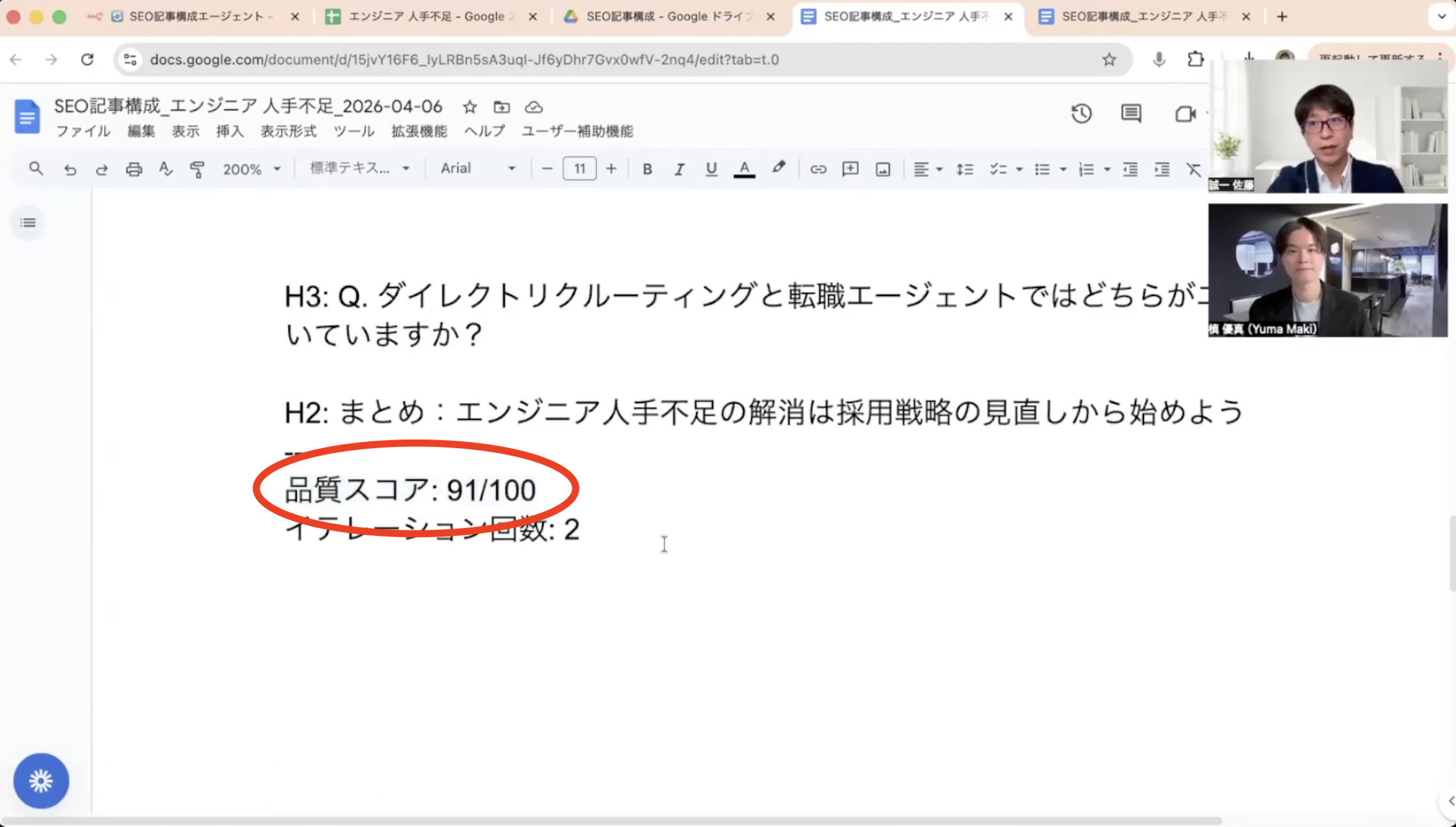
Task: Move the document to a folder
Action: (x=501, y=107)
